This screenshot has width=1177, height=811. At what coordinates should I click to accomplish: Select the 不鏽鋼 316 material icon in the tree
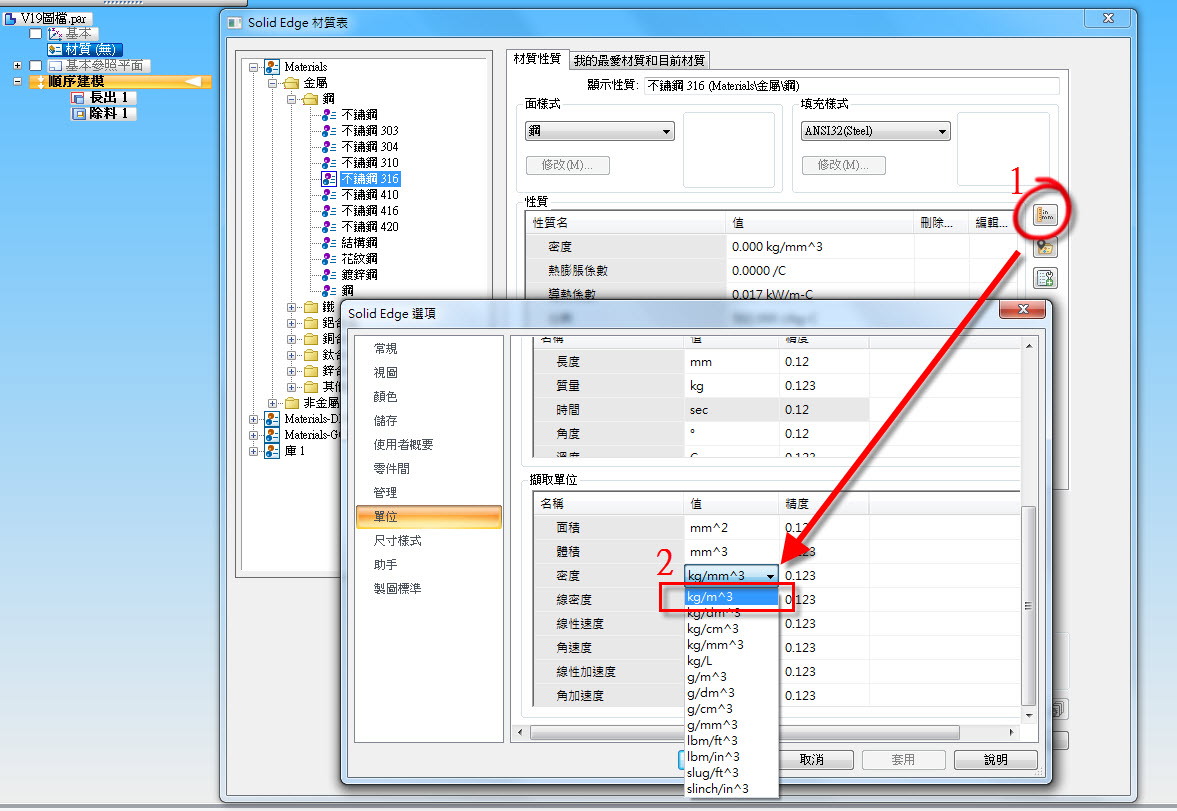[329, 179]
